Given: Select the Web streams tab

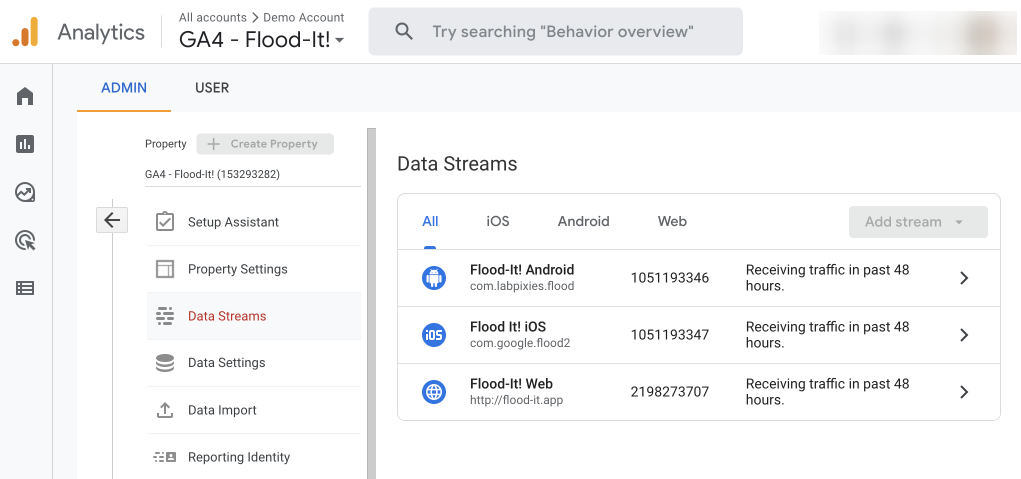Looking at the screenshot, I should 672,221.
